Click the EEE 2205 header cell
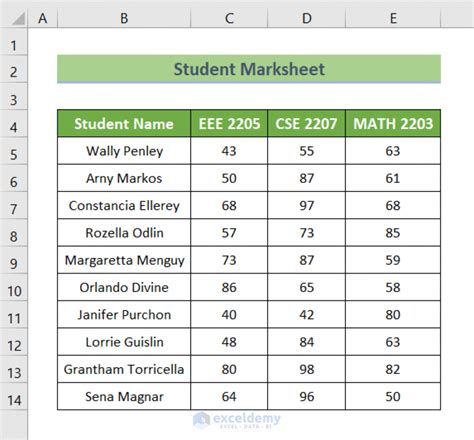The height and width of the screenshot is (440, 474). 229,124
